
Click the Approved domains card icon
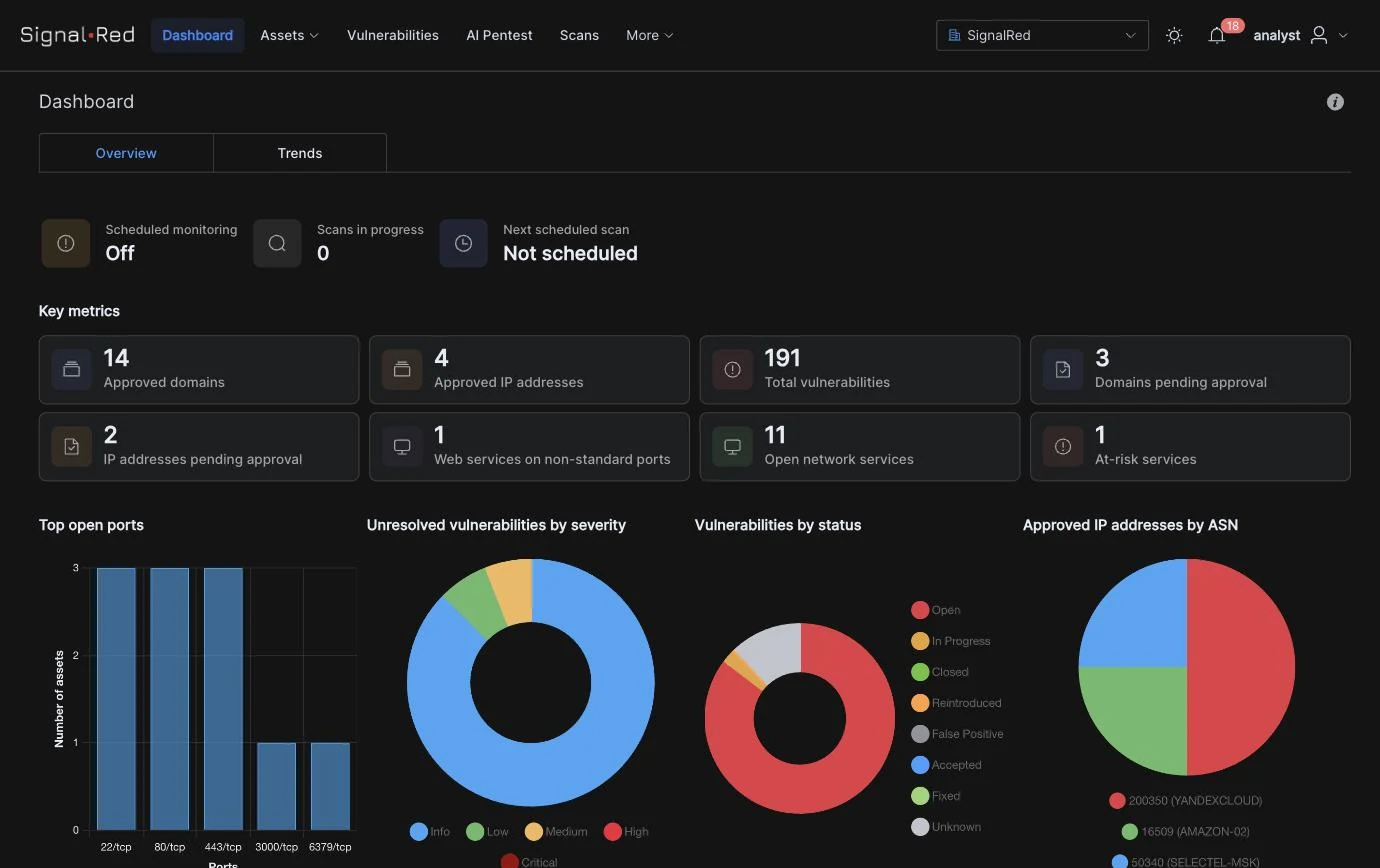tap(71, 369)
